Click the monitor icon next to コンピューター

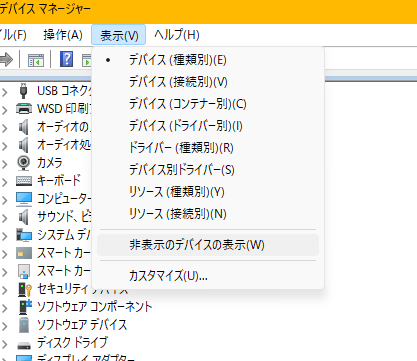24,199
